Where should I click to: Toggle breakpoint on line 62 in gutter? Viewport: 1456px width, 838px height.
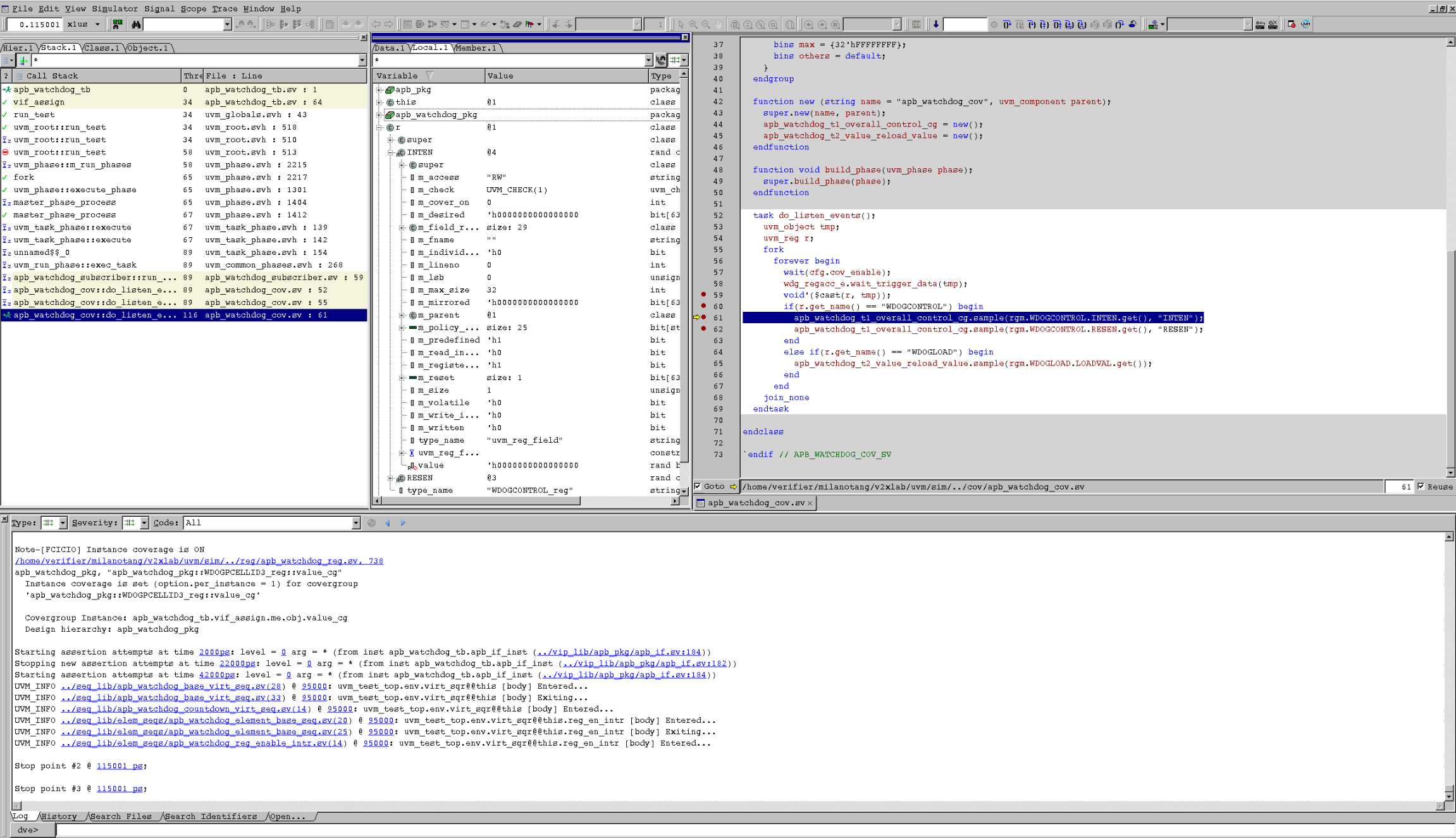703,329
